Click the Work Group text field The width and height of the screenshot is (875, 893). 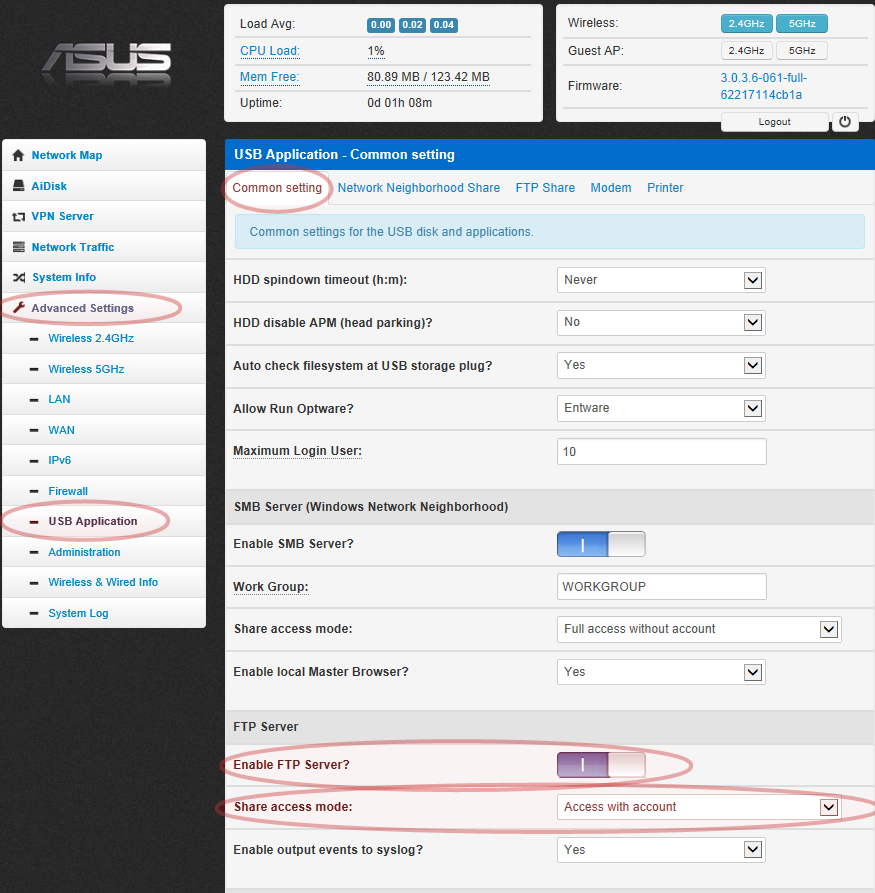661,587
